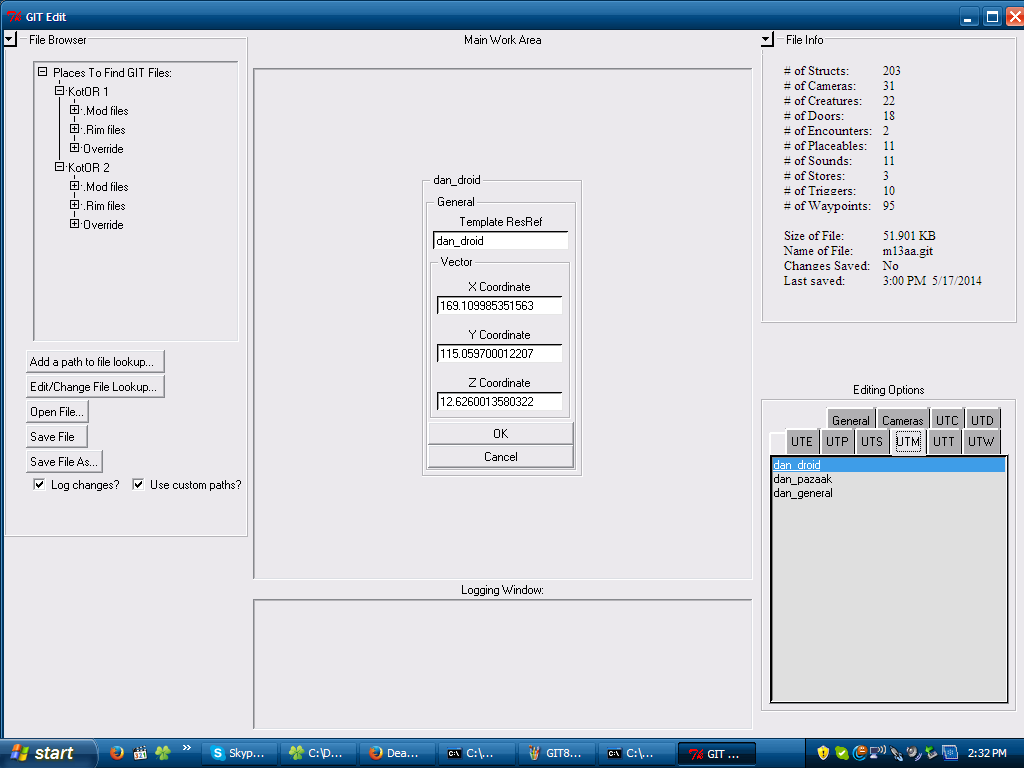The width and height of the screenshot is (1024, 768).
Task: Click the X Coordinate field
Action: pos(500,306)
